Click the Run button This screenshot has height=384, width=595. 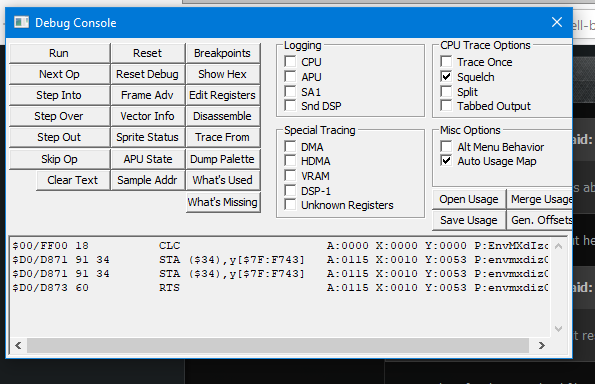click(x=59, y=53)
